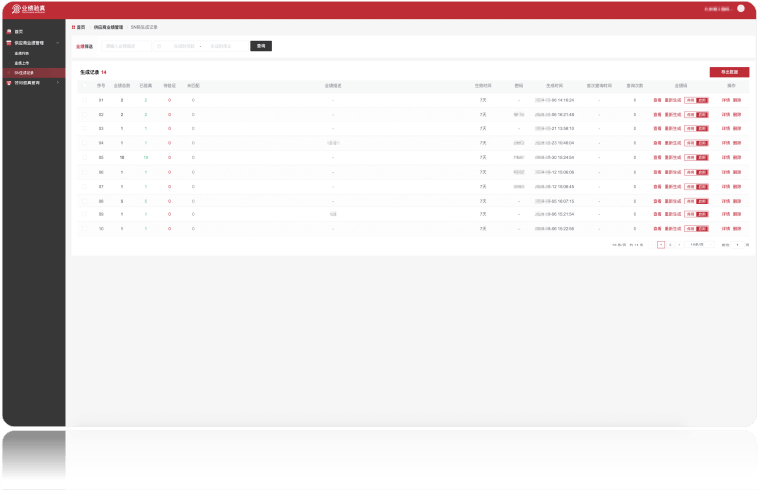The height and width of the screenshot is (490, 761).
Task: Toggle the enable/disable switch in row 10
Action: 696,229
